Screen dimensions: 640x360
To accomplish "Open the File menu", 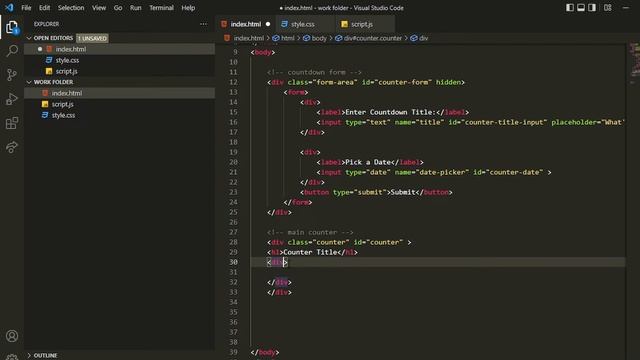I will click(x=26, y=8).
